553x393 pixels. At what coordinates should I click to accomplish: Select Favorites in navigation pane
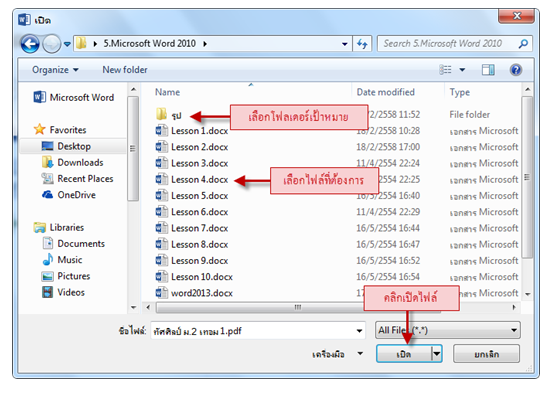pos(60,130)
